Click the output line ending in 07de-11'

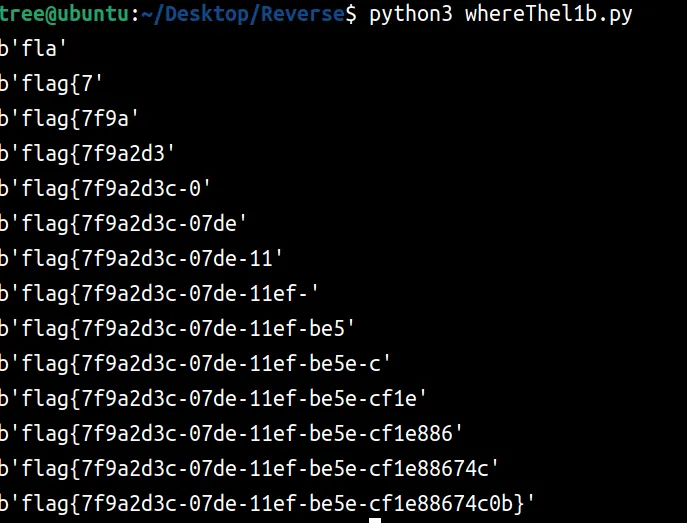pyautogui.click(x=141, y=258)
